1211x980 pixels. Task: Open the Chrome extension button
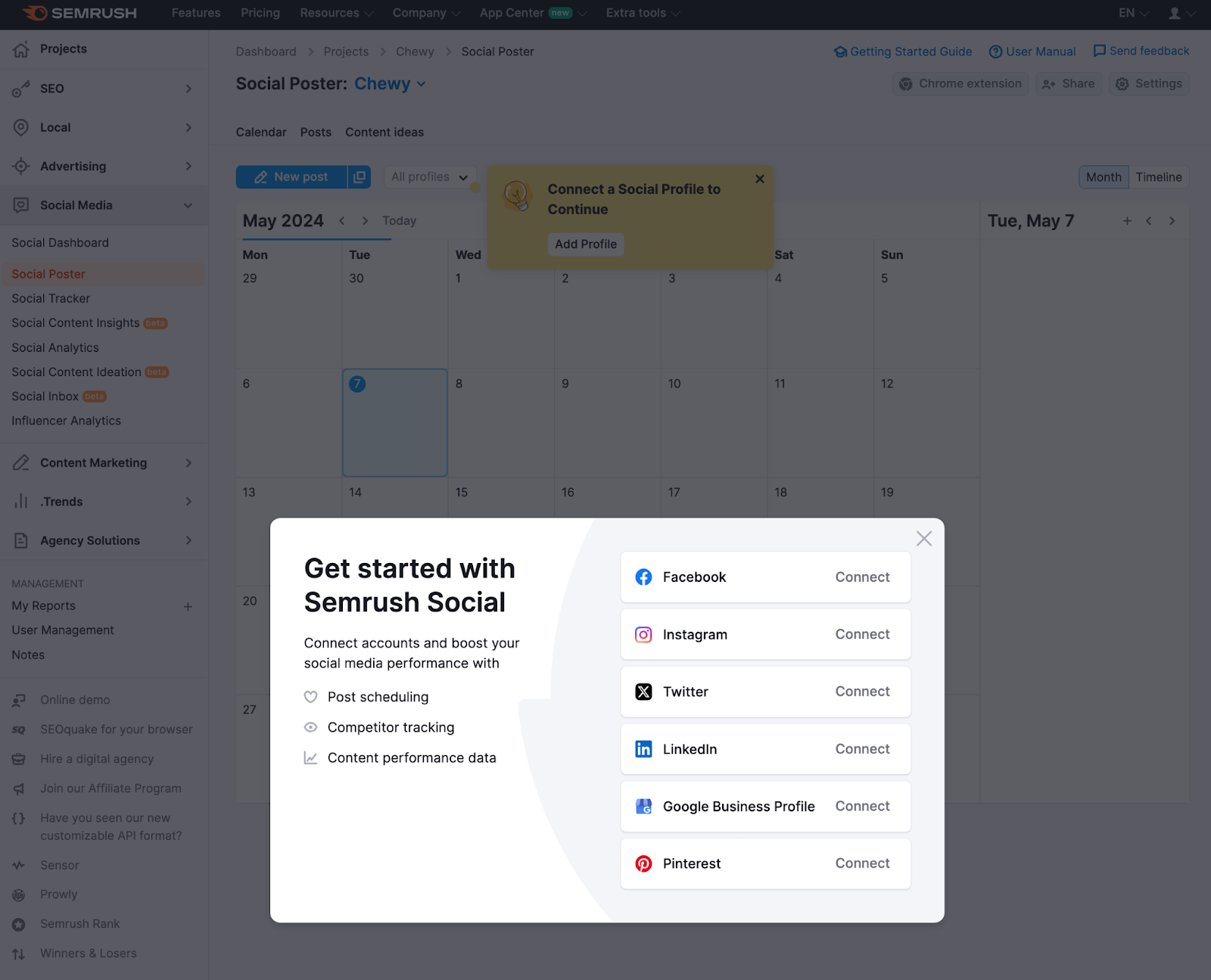(960, 84)
